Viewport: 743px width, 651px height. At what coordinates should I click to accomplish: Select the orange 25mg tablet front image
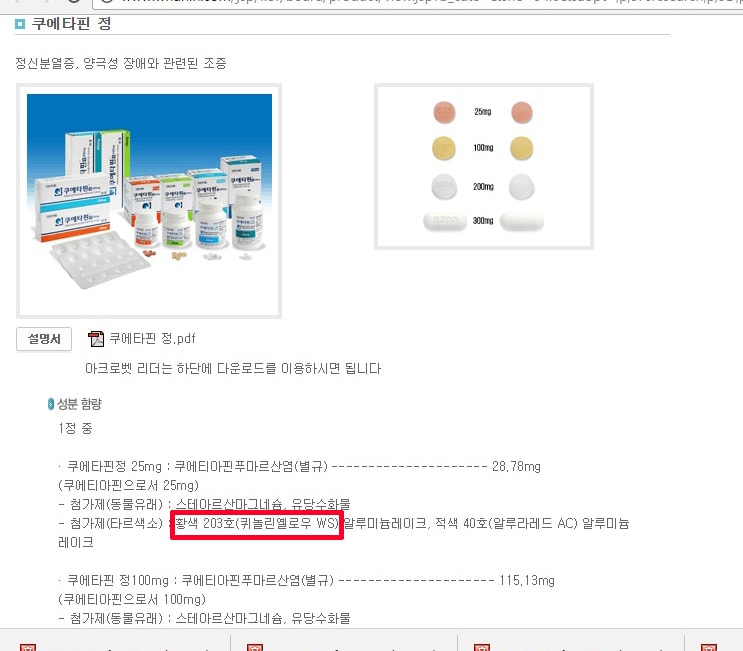[444, 112]
